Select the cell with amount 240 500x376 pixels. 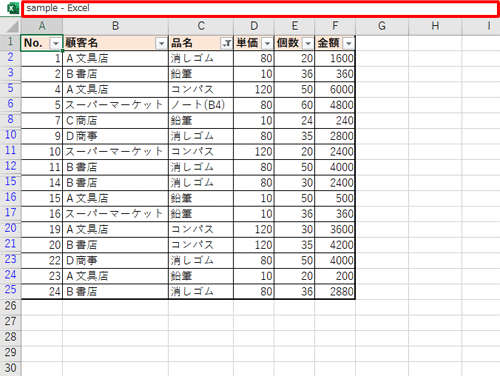pyautogui.click(x=335, y=121)
